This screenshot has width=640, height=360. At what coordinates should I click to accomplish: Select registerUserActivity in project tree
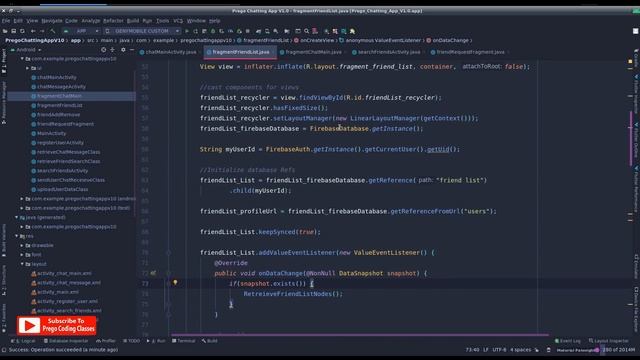[x=60, y=143]
